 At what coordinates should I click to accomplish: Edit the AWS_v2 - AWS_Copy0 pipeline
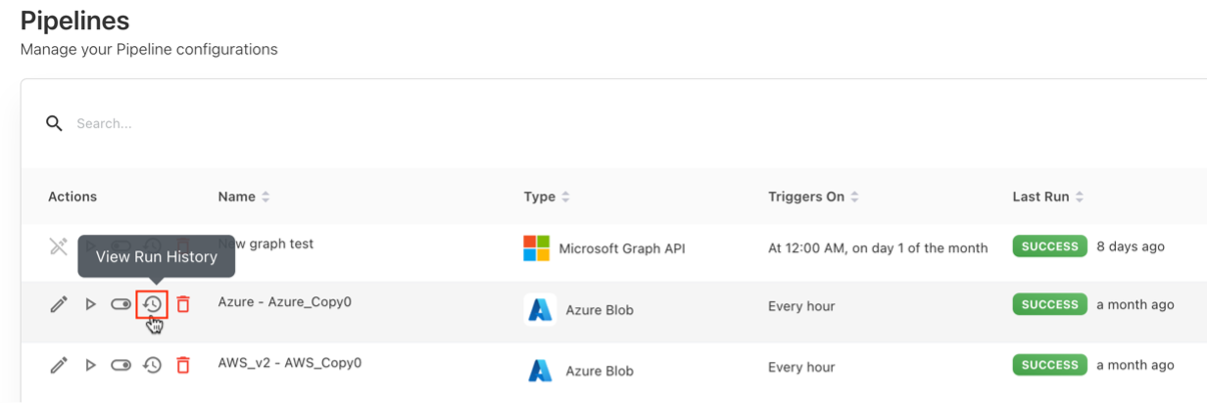click(59, 365)
